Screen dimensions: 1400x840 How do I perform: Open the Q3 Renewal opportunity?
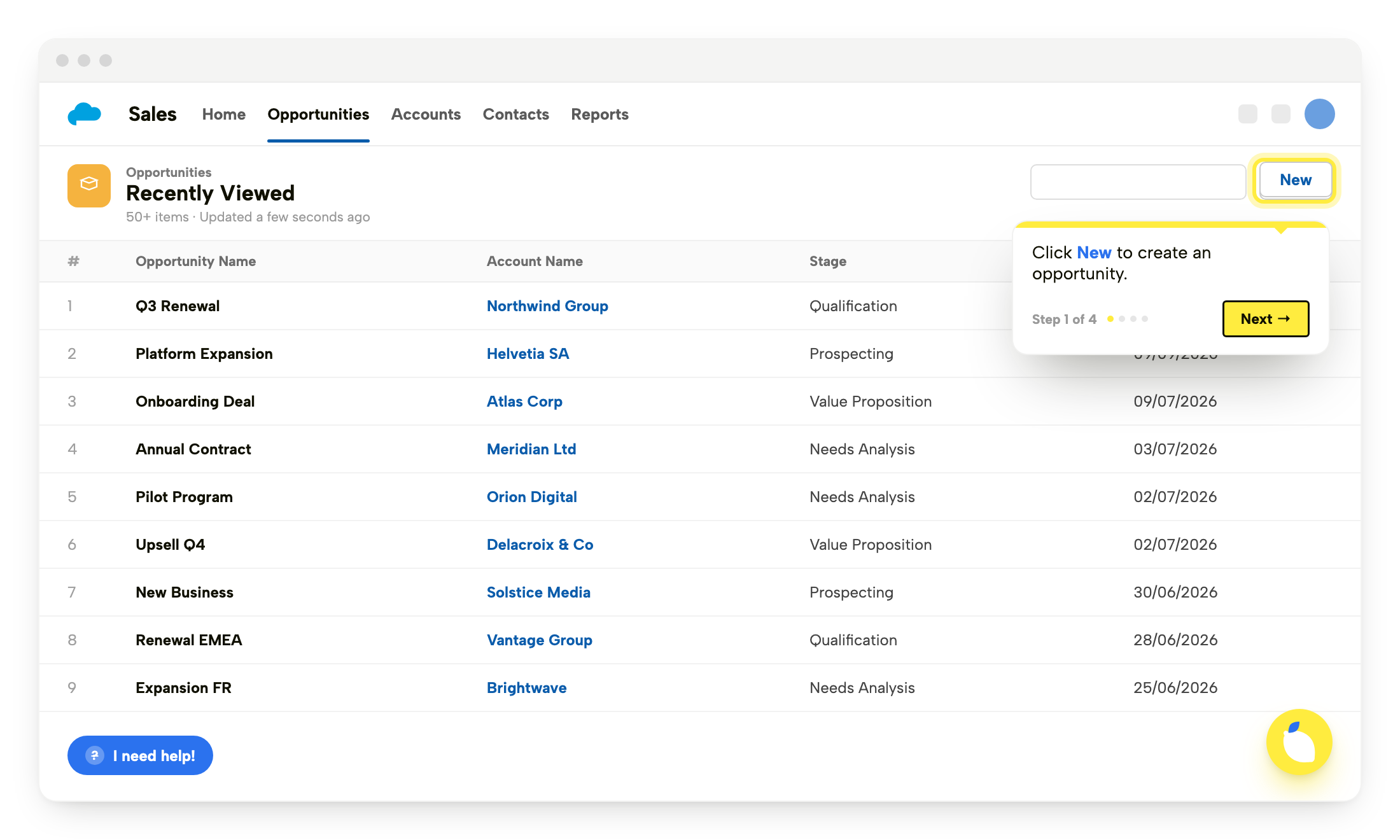pos(178,306)
